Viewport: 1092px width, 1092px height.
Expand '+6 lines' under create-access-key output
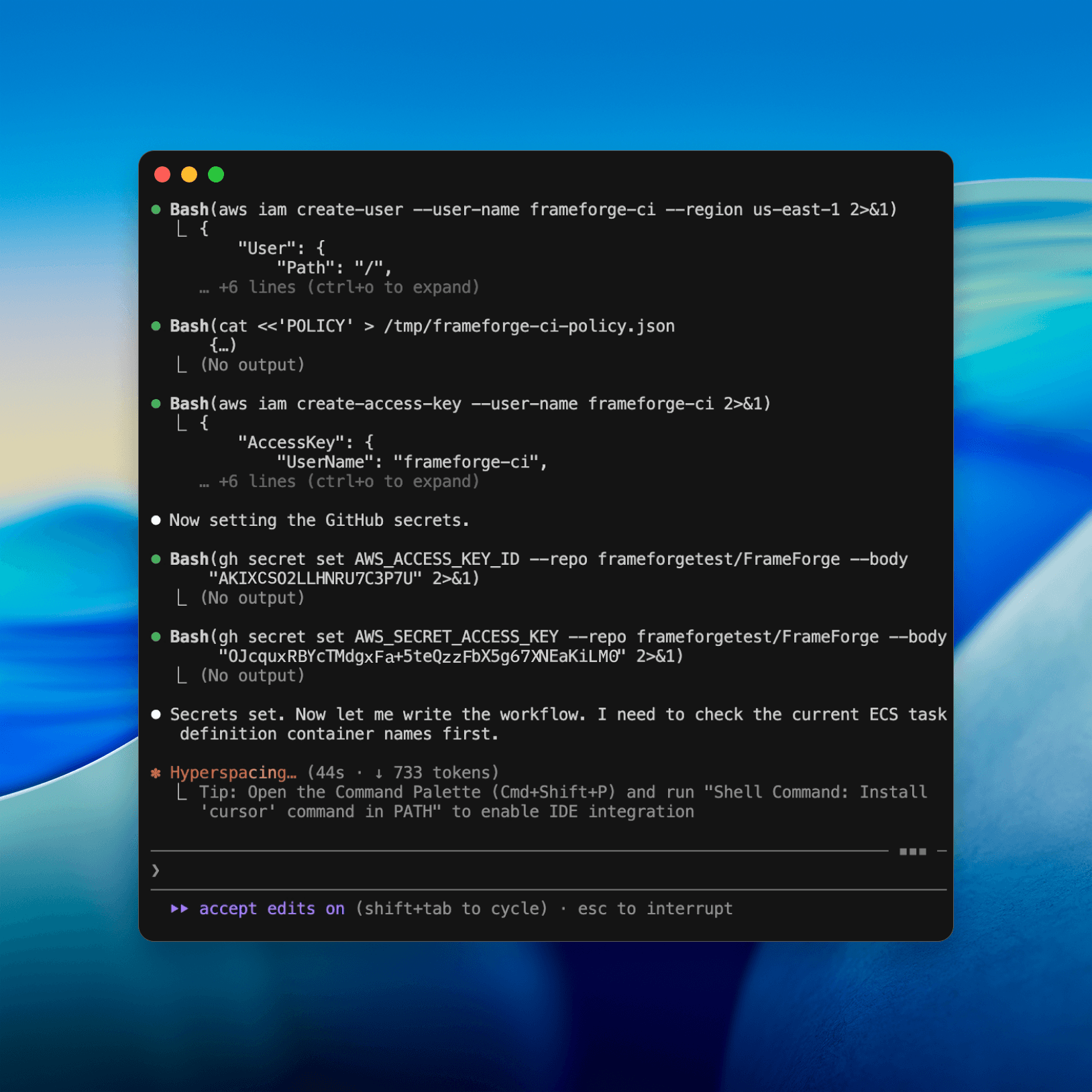339,482
